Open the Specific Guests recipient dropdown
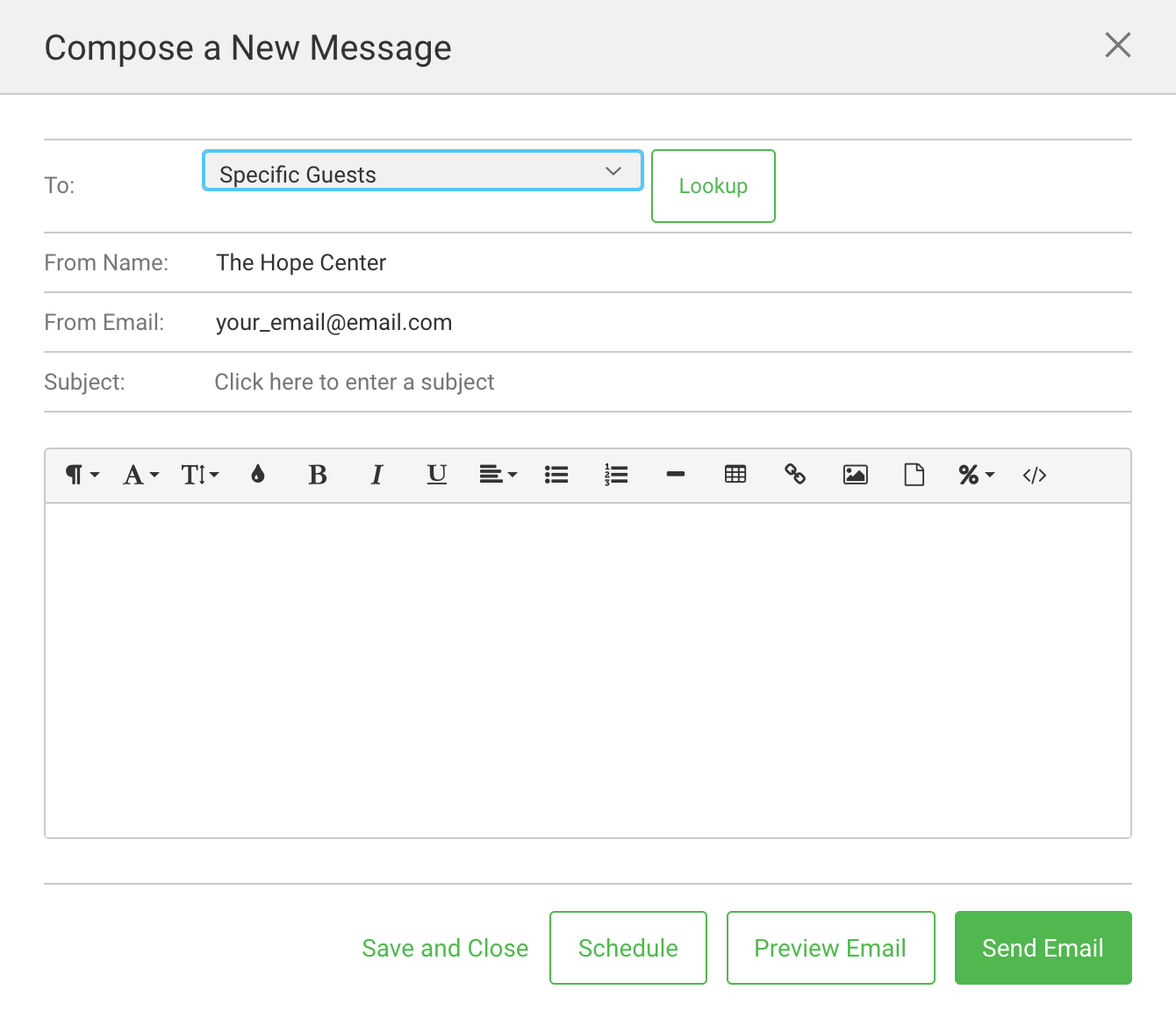The height and width of the screenshot is (1011, 1176). [x=423, y=171]
